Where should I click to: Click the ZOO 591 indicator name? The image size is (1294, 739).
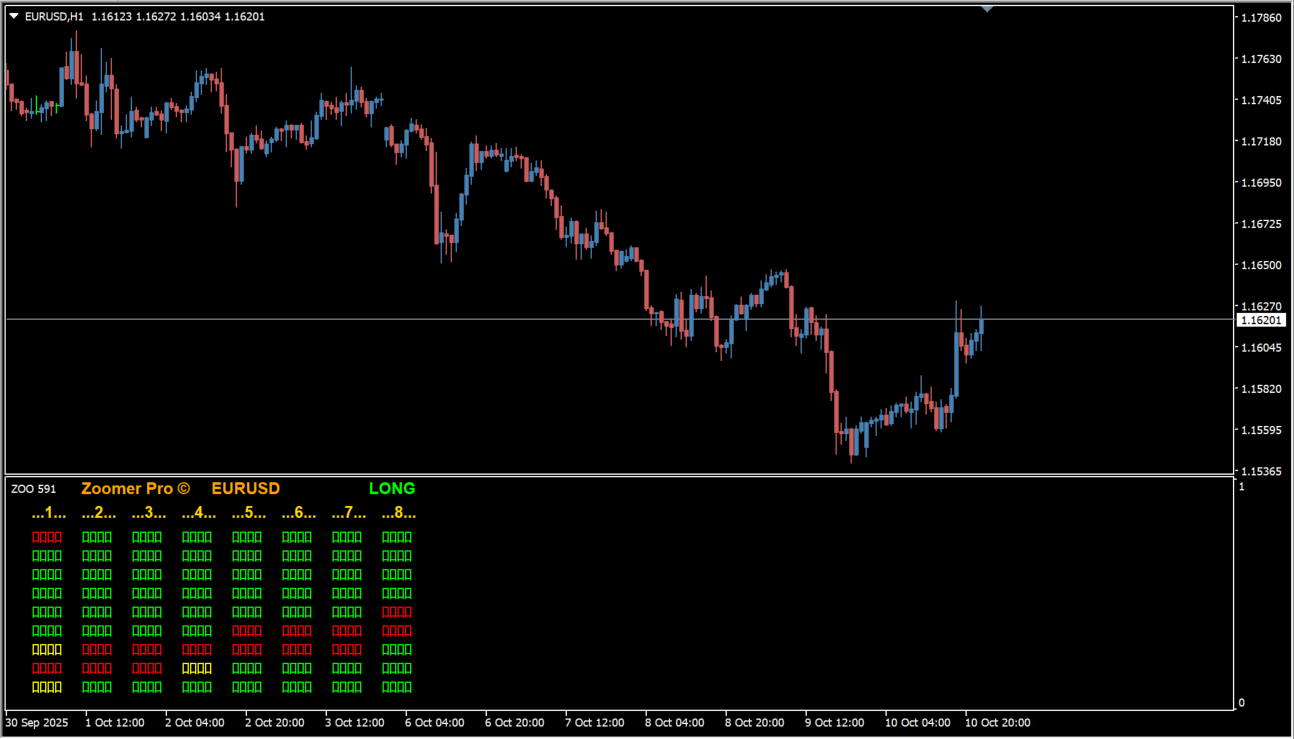click(x=34, y=490)
